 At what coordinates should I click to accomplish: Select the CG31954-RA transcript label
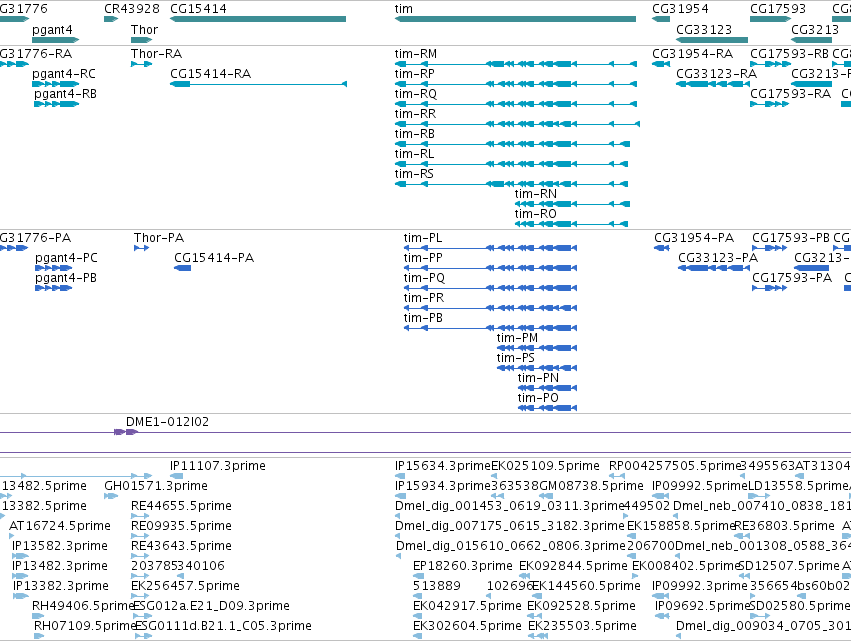(693, 54)
